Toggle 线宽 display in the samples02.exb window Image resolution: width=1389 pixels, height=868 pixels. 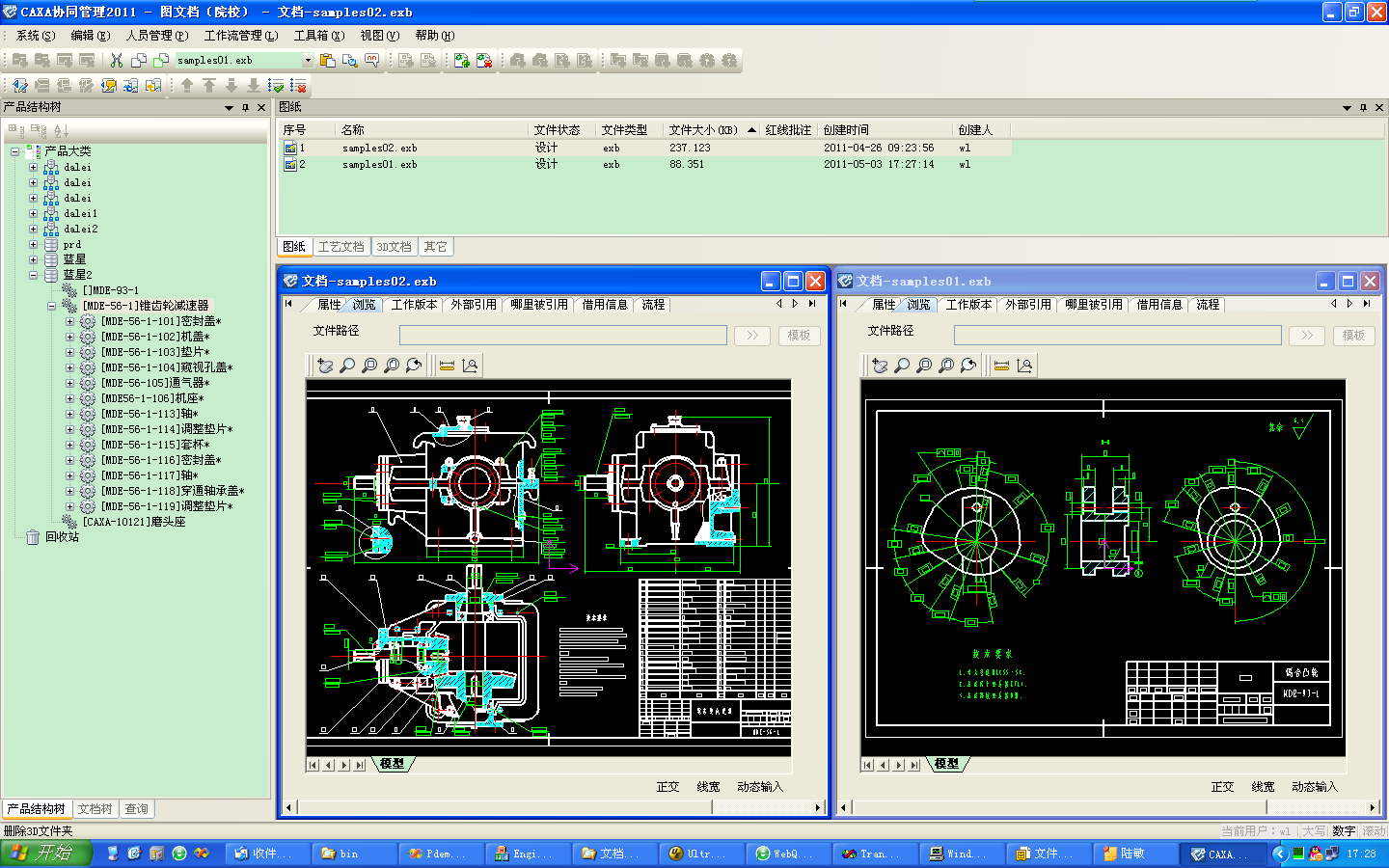pyautogui.click(x=708, y=787)
